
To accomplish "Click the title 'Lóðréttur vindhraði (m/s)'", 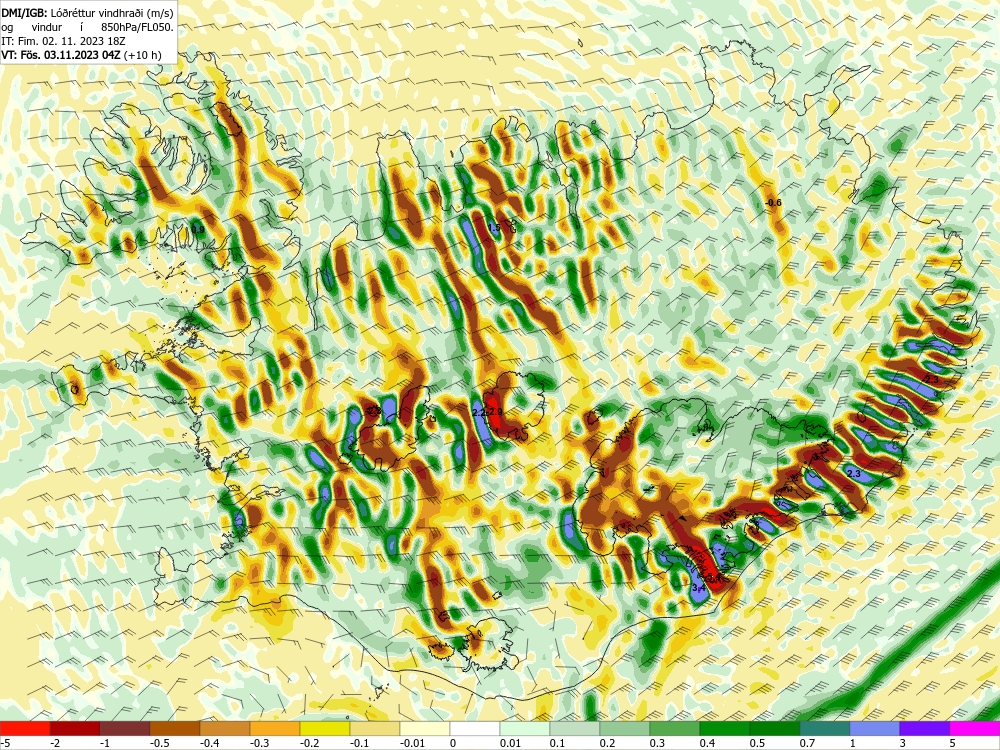I will tap(112, 13).
